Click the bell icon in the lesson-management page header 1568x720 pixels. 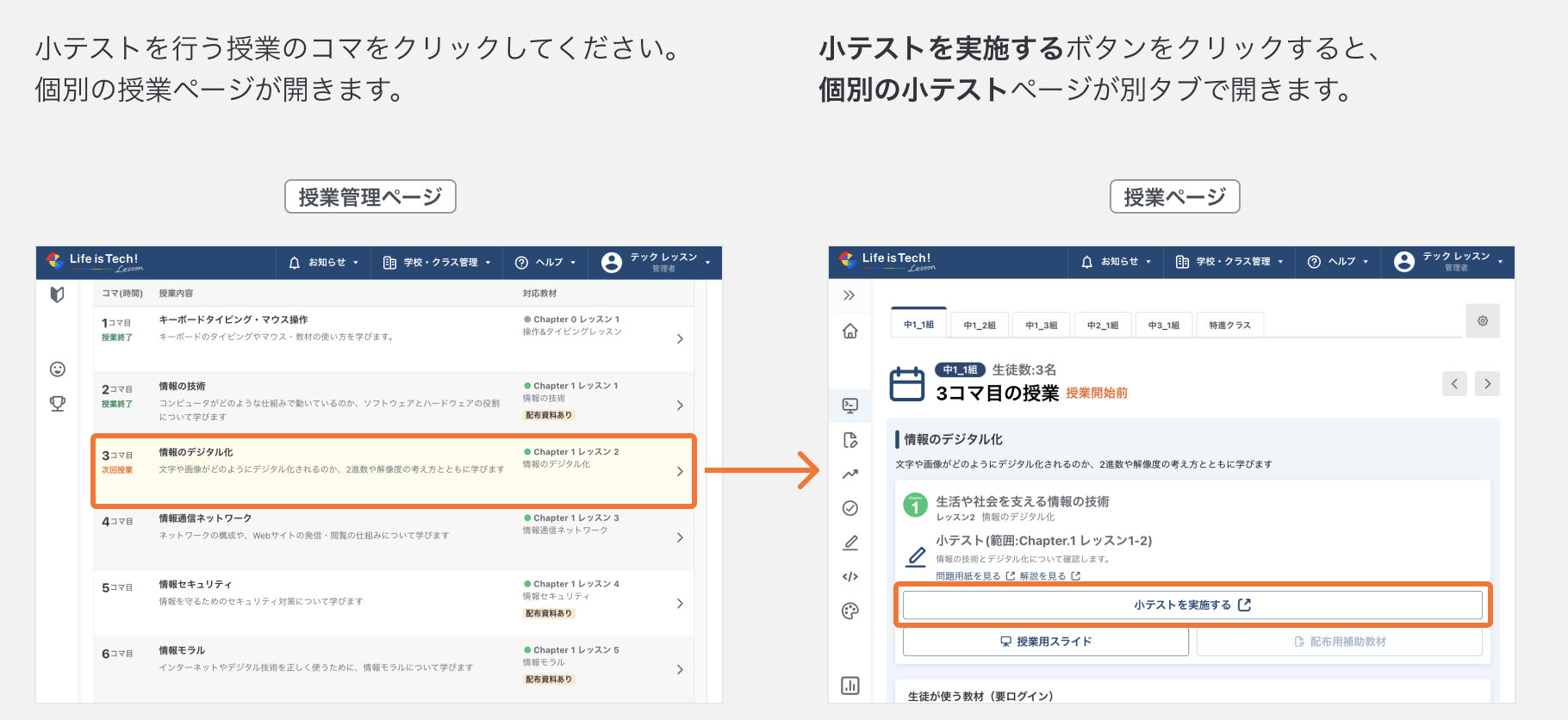(x=295, y=263)
